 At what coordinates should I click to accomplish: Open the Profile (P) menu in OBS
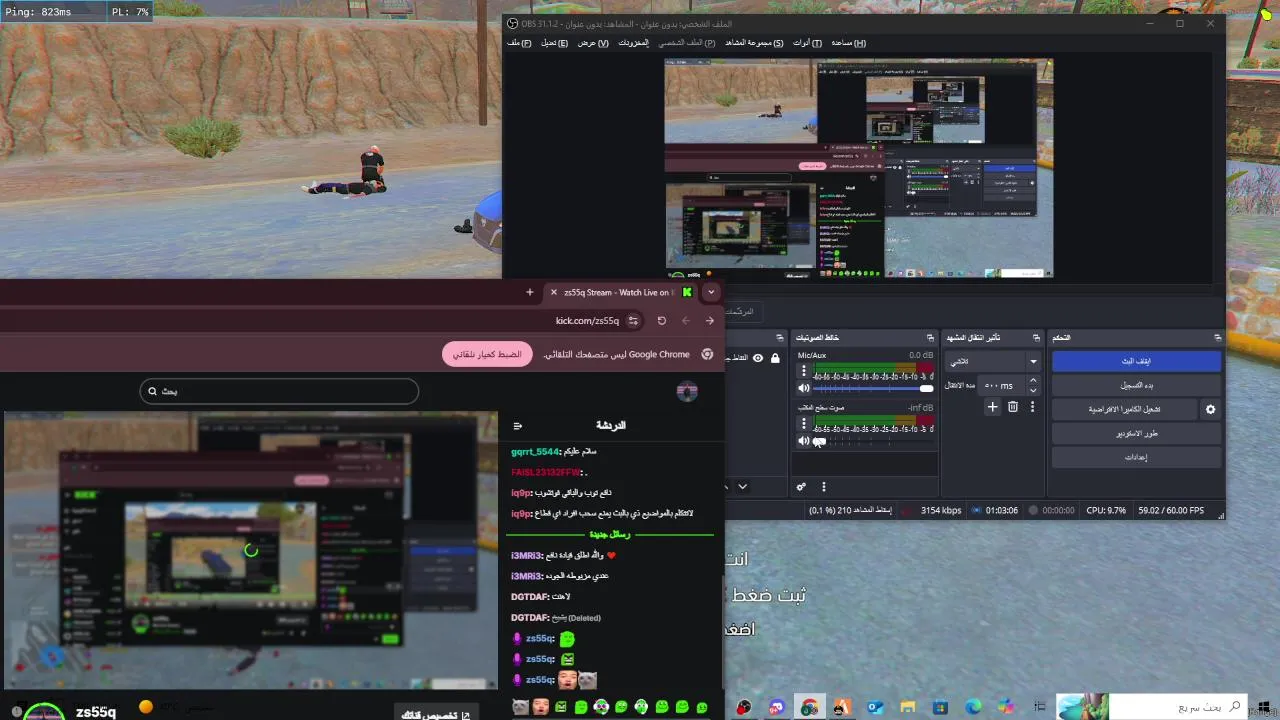point(687,43)
